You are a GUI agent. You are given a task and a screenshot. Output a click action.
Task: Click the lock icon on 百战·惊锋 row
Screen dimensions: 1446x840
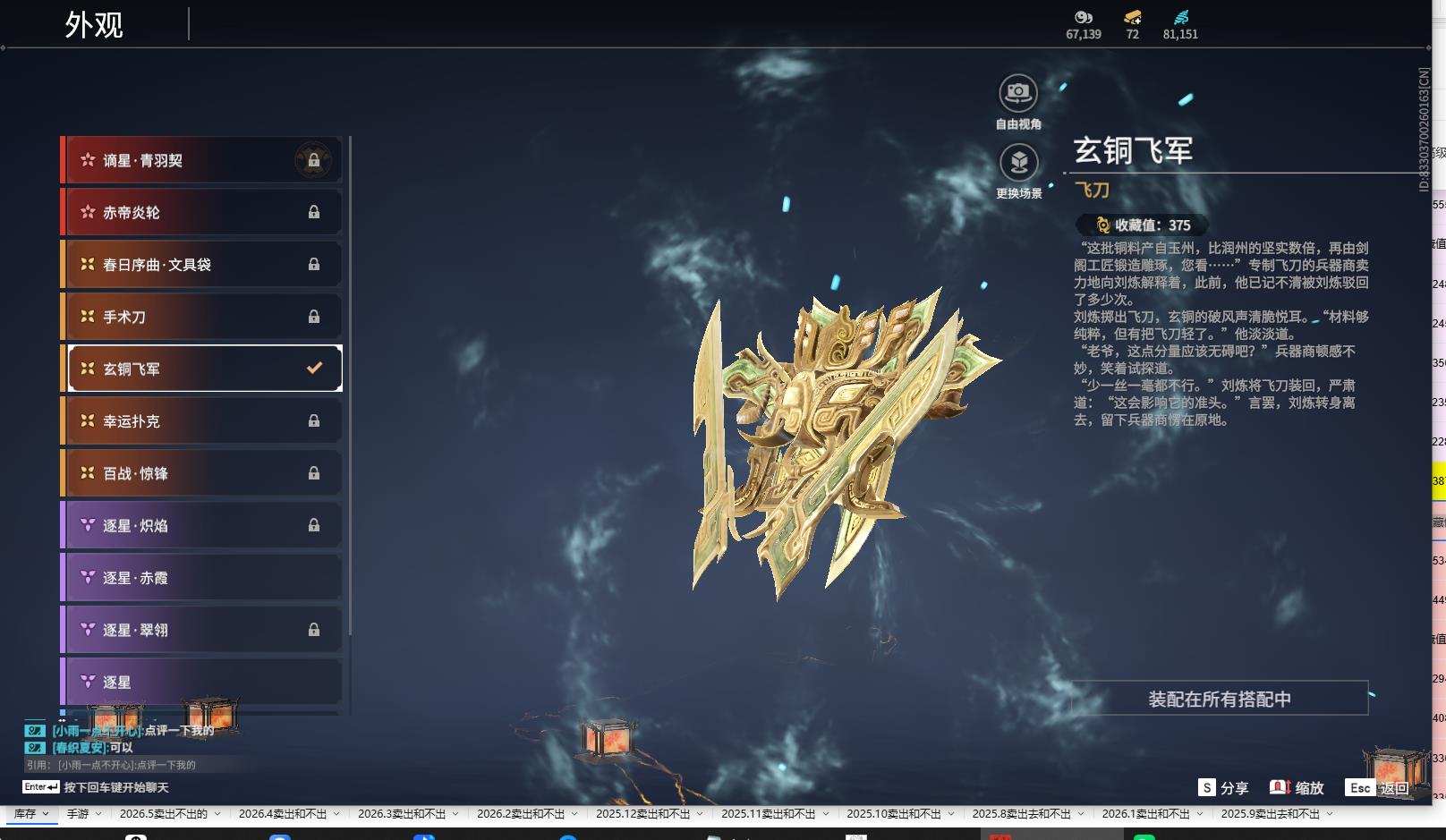pyautogui.click(x=314, y=473)
